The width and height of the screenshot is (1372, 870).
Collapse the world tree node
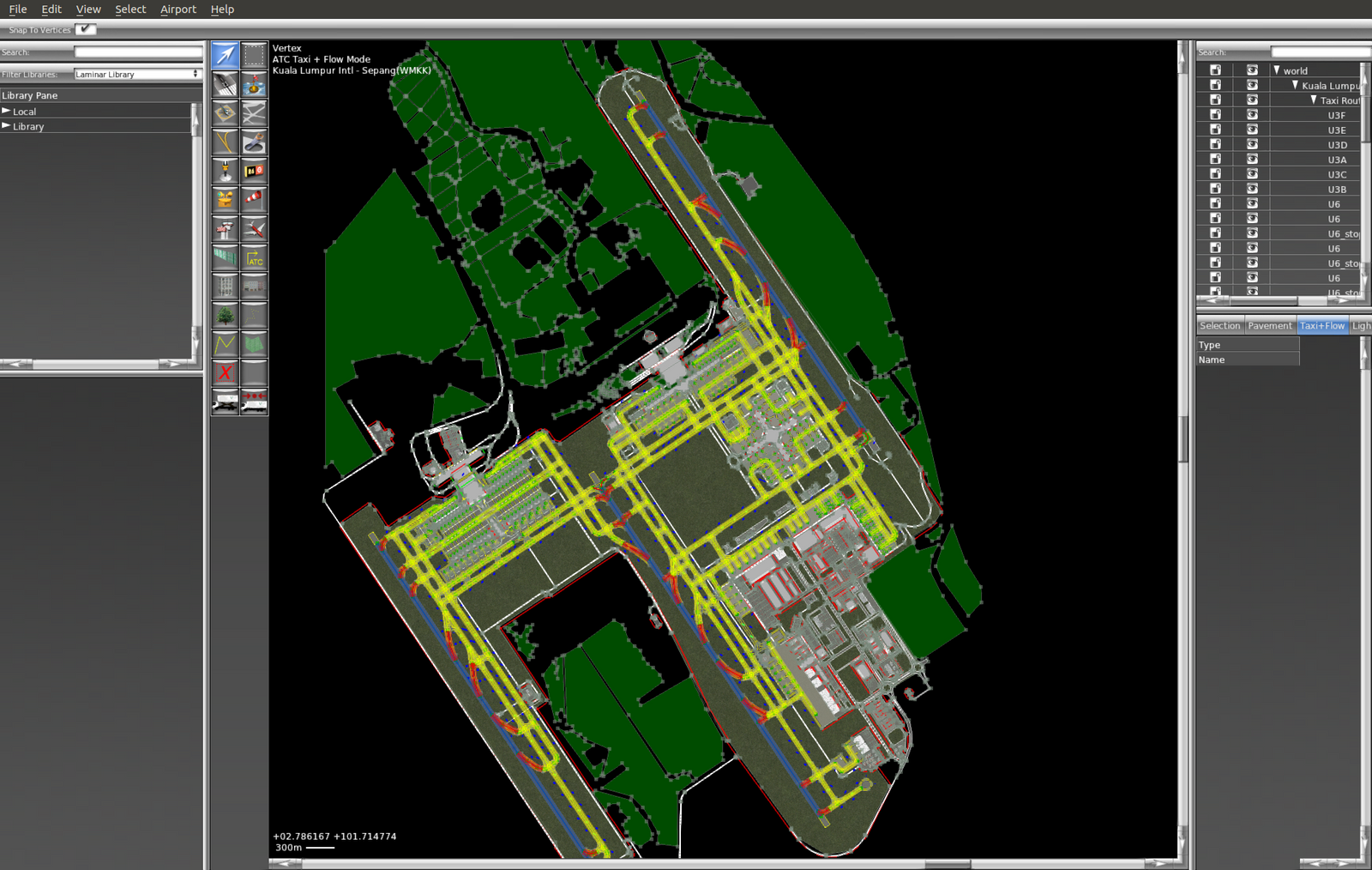(x=1277, y=70)
